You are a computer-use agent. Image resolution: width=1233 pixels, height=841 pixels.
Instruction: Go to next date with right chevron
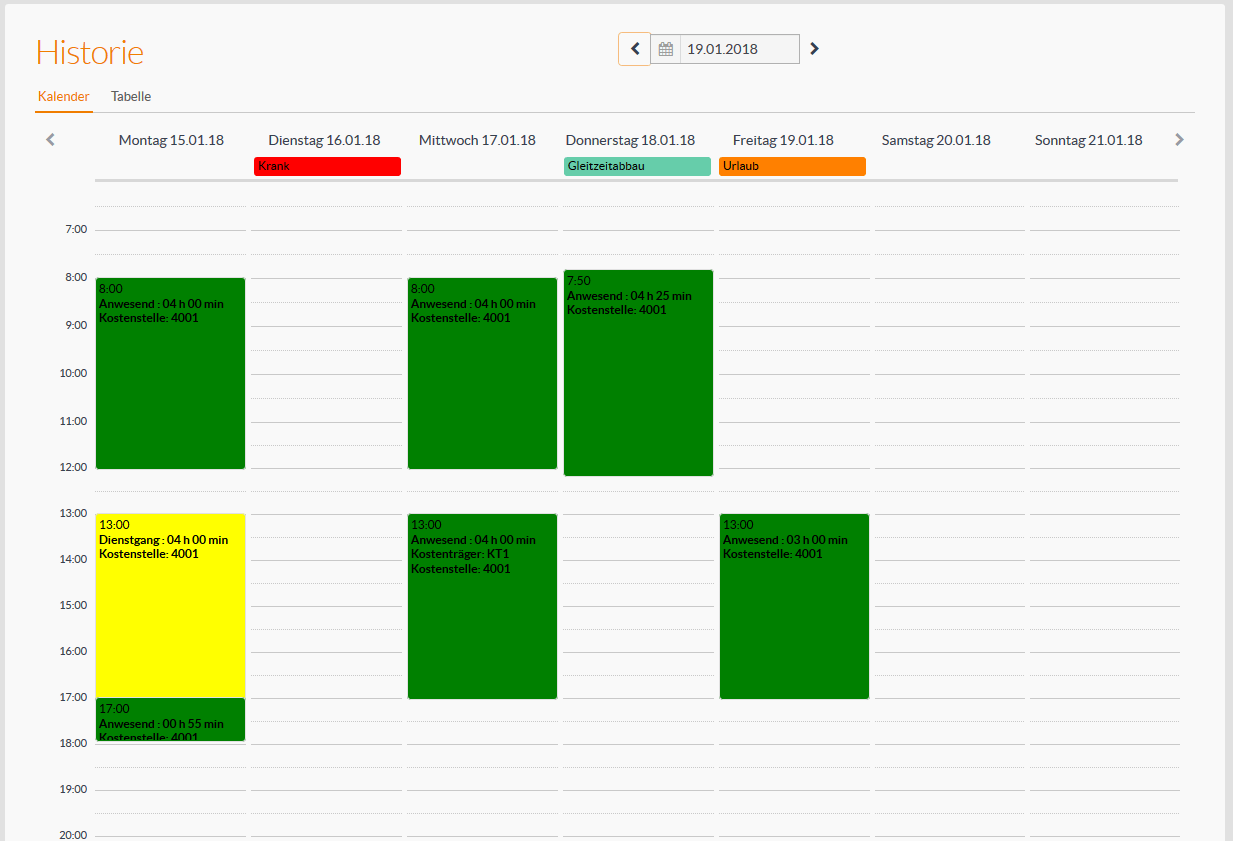tap(814, 49)
